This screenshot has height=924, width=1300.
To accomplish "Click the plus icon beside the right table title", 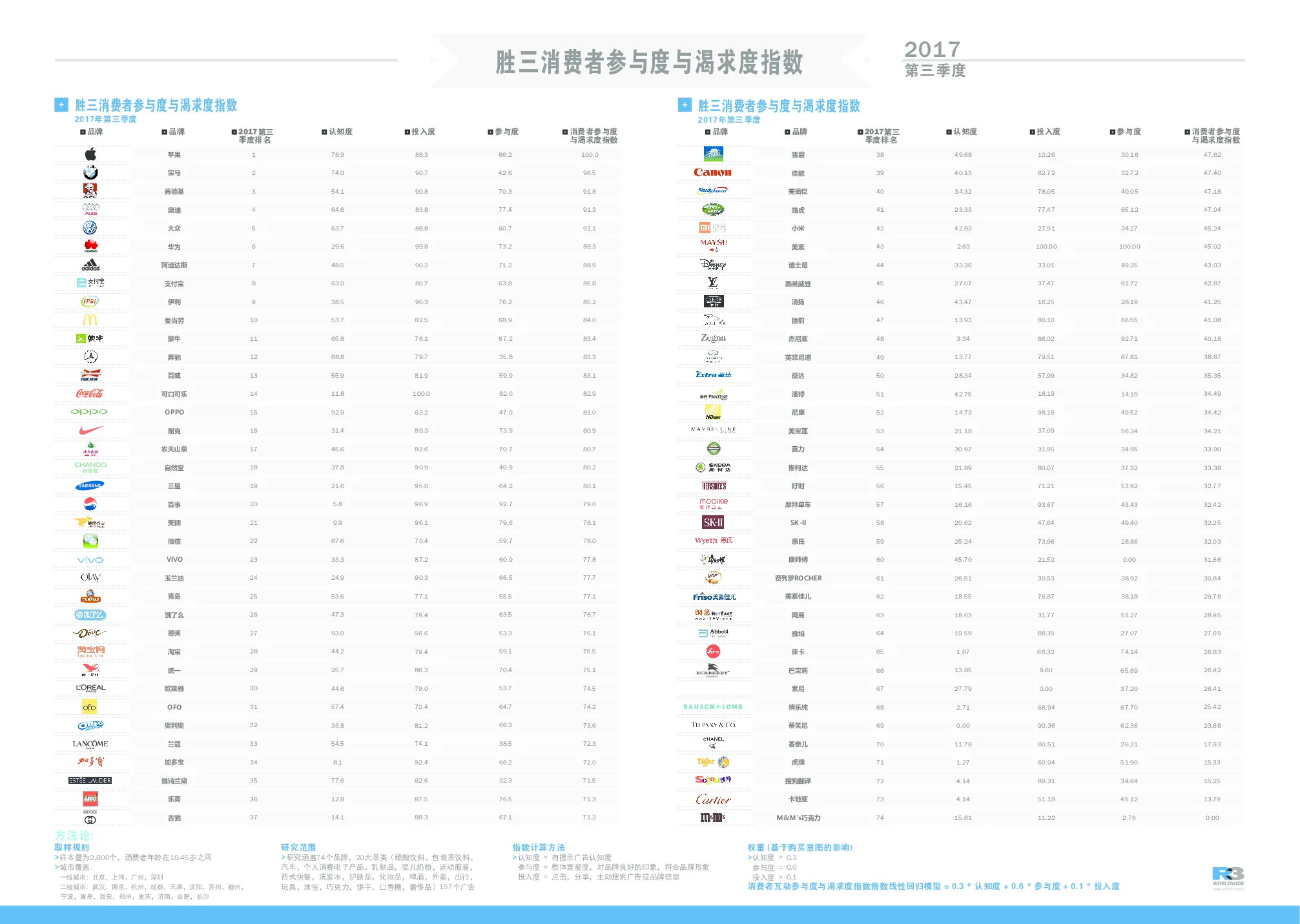I will click(685, 105).
